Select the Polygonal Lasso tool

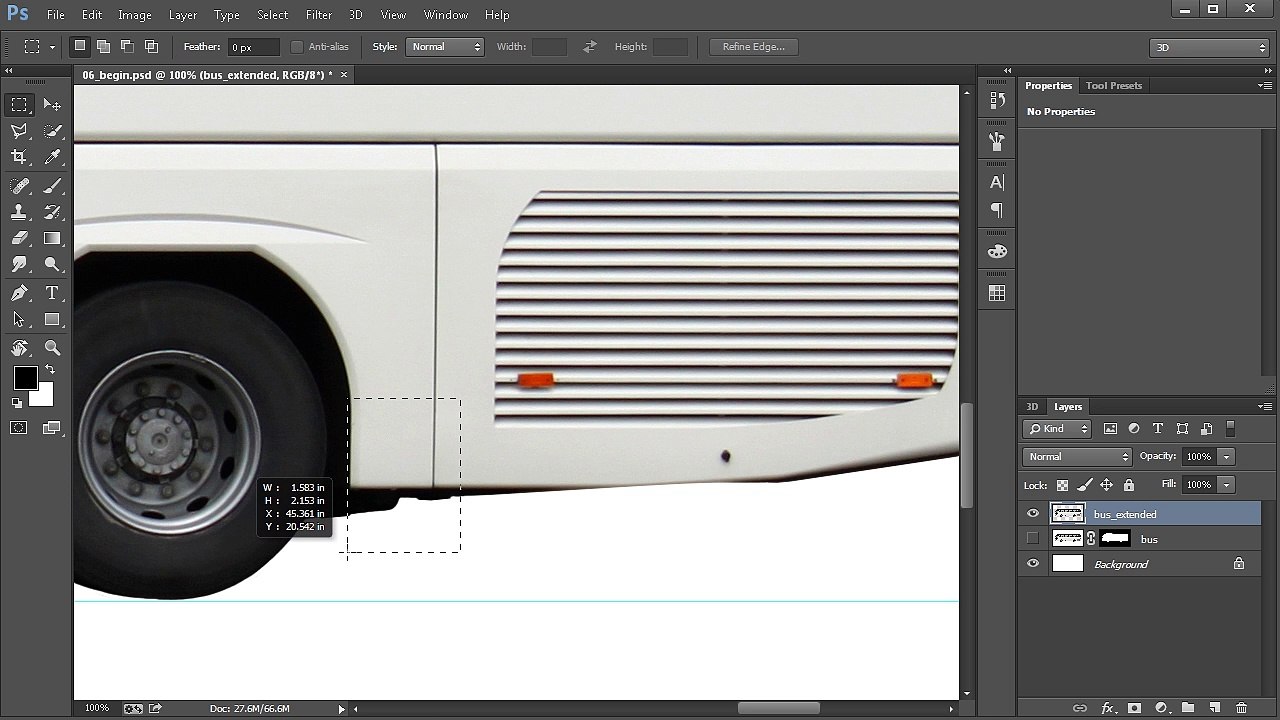[x=19, y=131]
